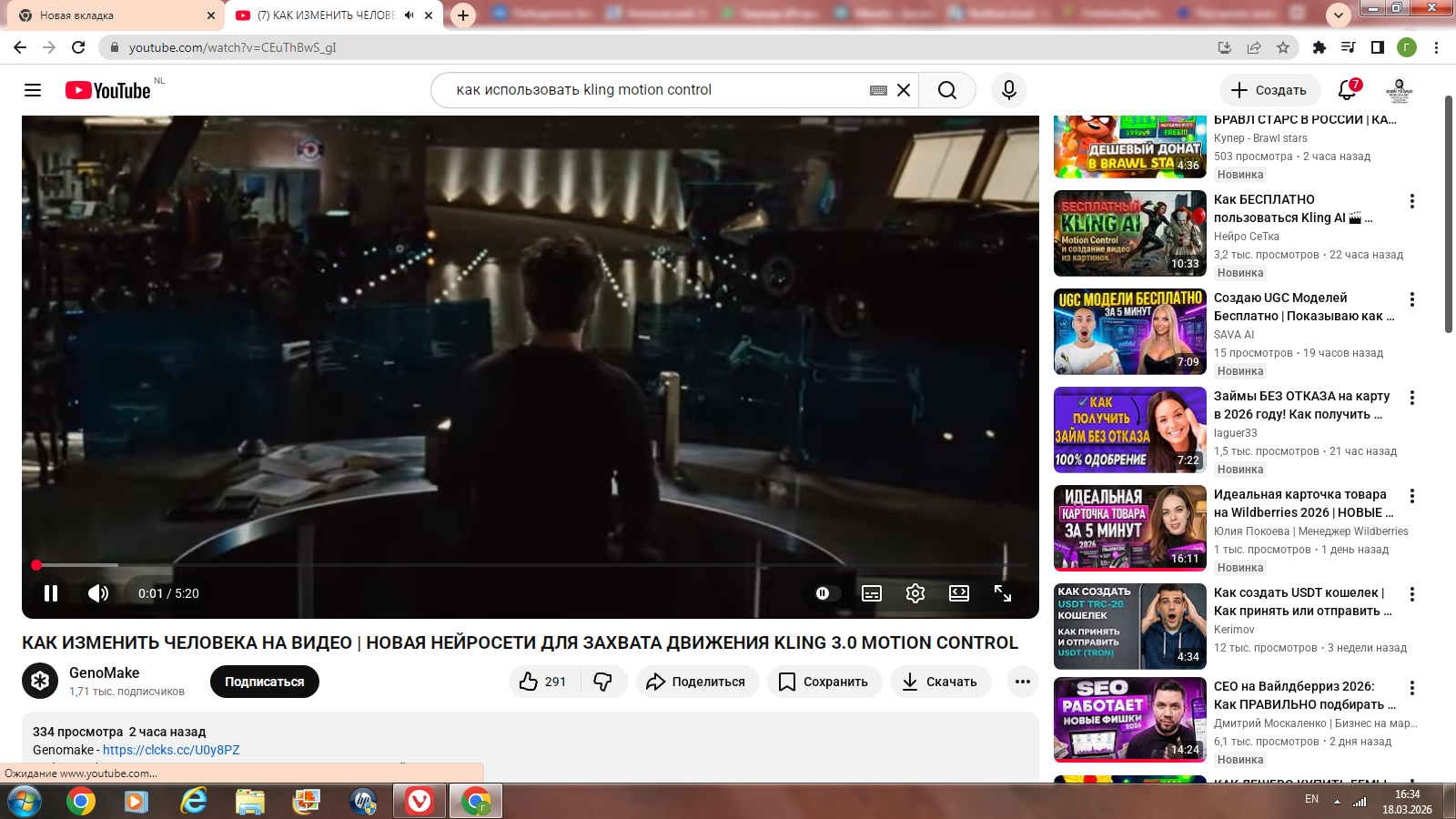Click the magnifier search button
The height and width of the screenshot is (819, 1456).
click(x=947, y=90)
